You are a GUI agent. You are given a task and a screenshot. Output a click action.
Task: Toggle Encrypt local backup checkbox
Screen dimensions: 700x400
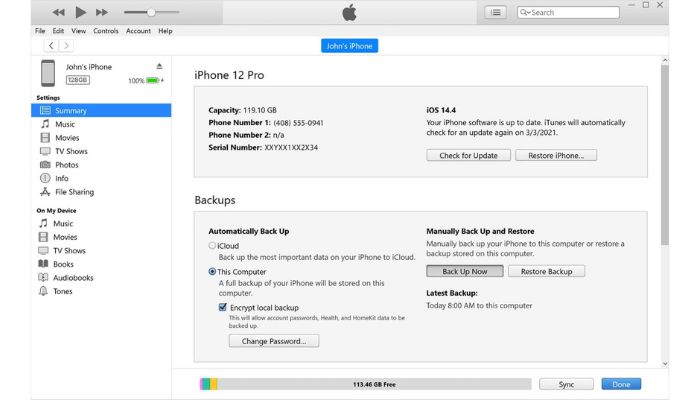click(x=222, y=307)
